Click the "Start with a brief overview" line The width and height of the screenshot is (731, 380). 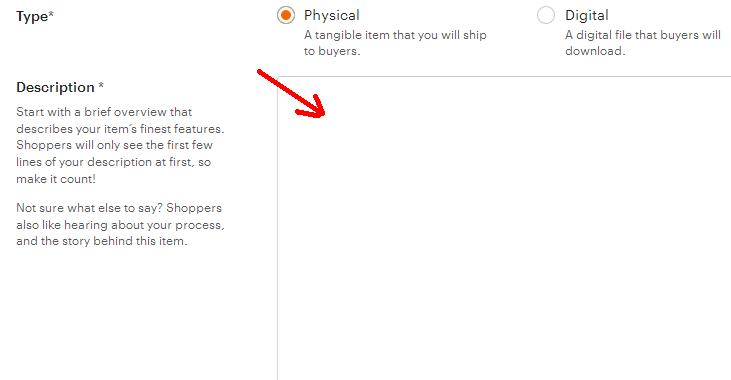[104, 112]
